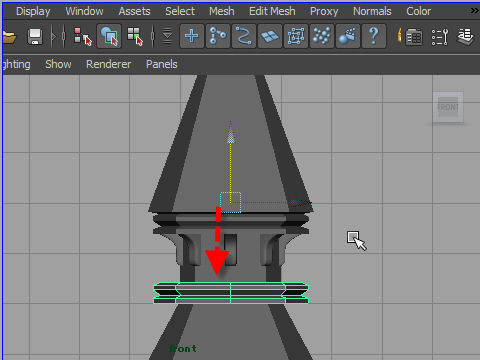This screenshot has width=480, height=360.
Task: Toggle the miscellaneous mask question mark icon
Action: 374,36
